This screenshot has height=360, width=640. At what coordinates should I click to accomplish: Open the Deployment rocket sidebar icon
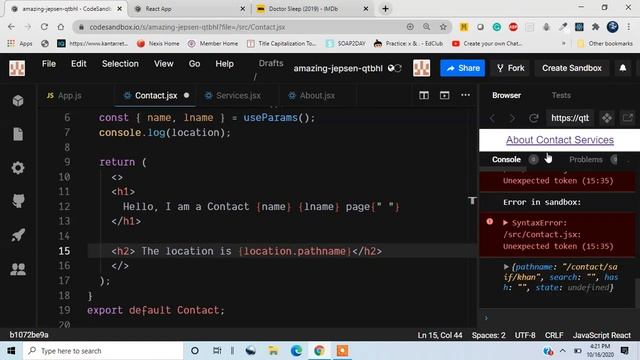point(18,235)
